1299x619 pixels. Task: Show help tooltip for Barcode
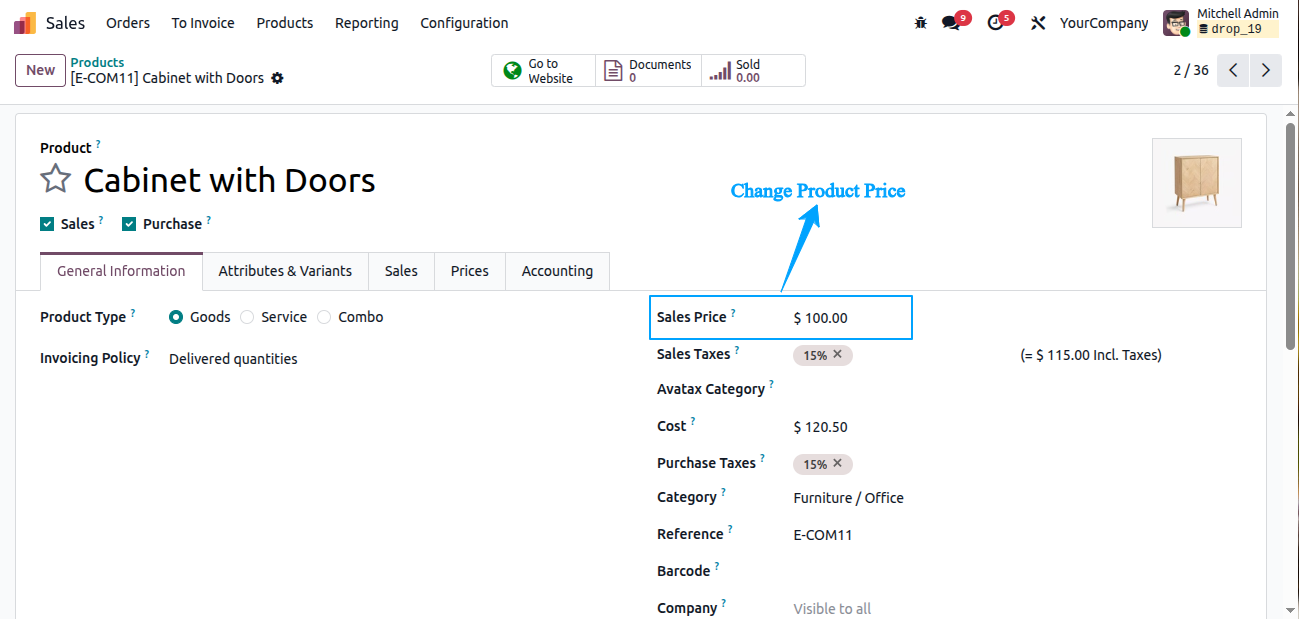[717, 566]
